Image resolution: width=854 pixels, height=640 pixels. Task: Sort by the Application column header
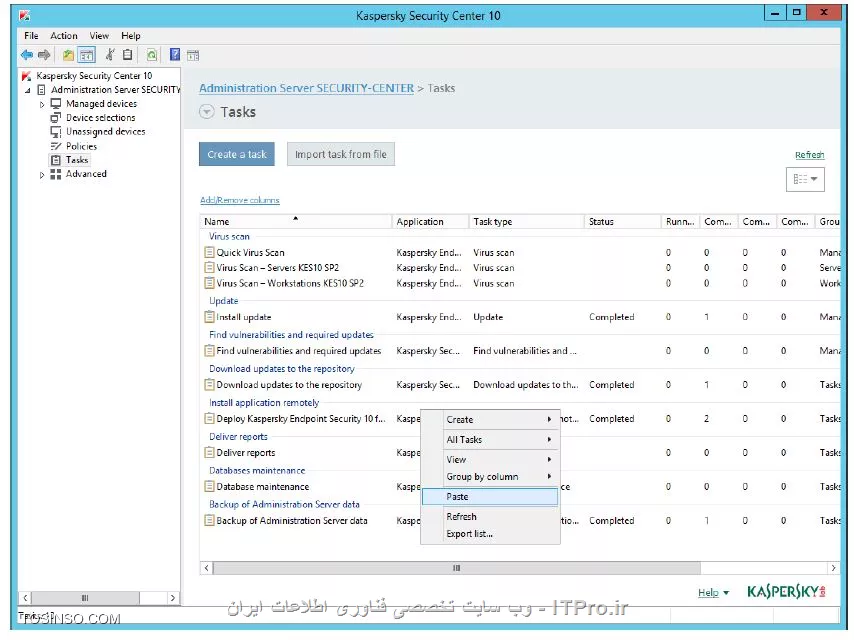[x=430, y=222]
